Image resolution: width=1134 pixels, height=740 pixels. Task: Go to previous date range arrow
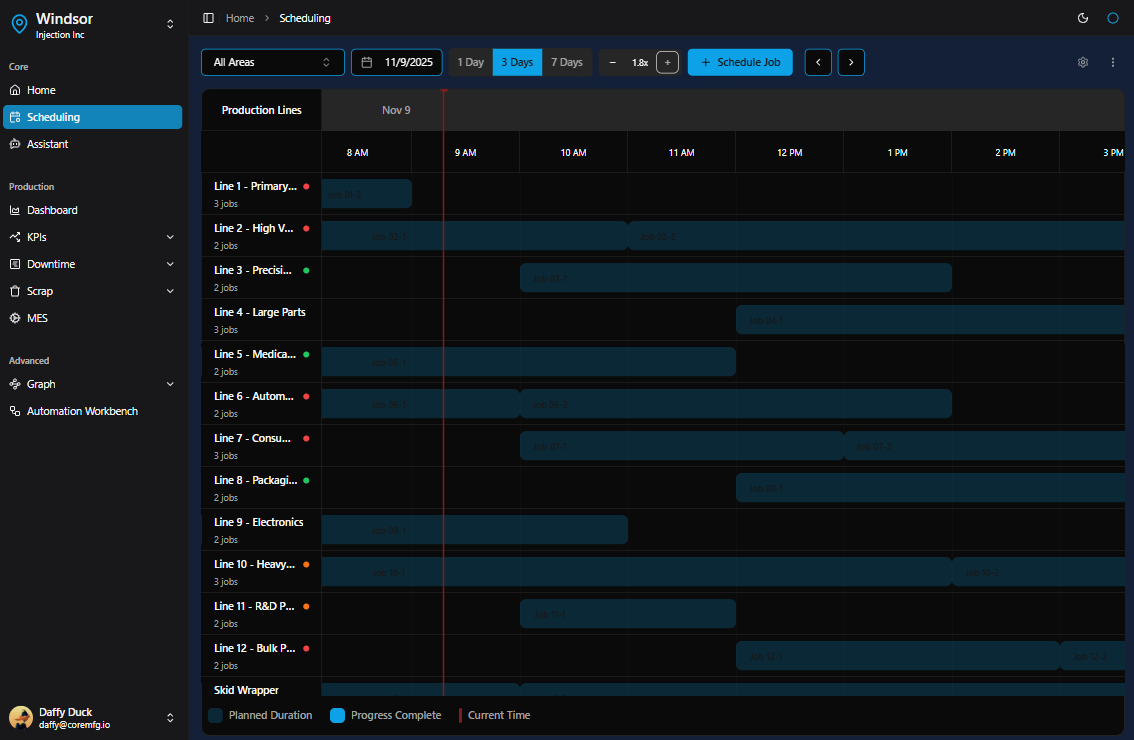[x=818, y=62]
